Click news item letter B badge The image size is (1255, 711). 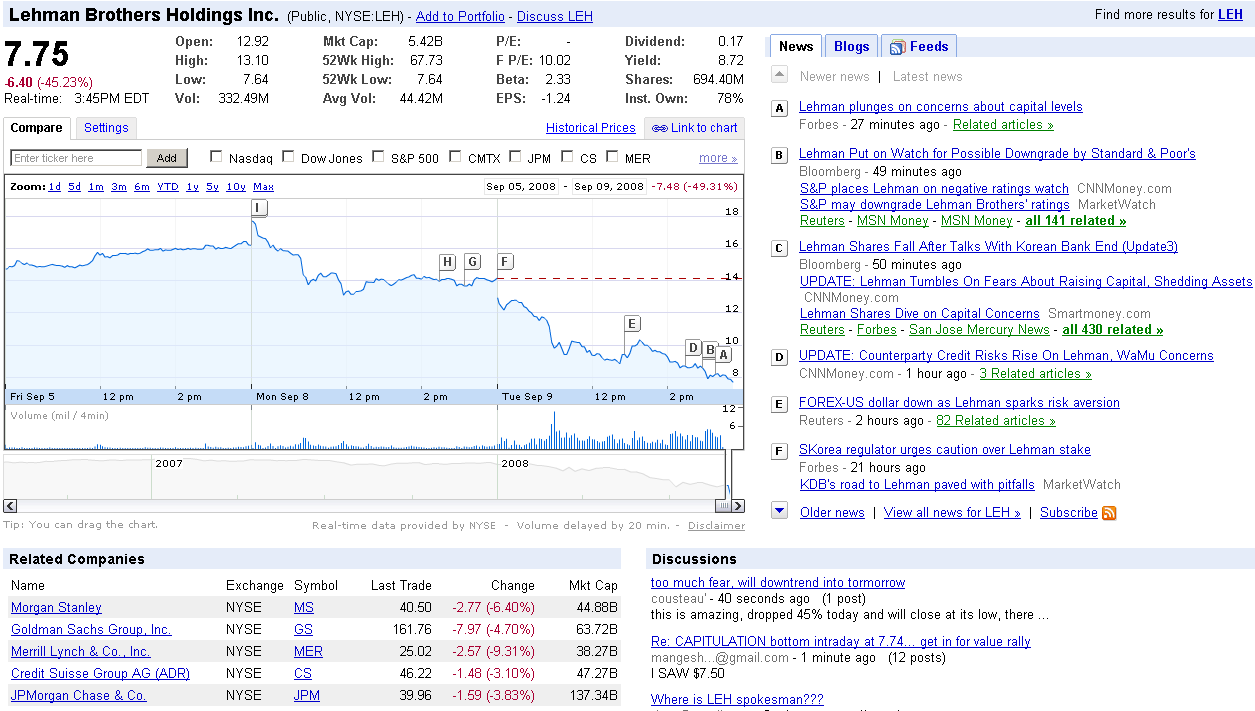[780, 155]
